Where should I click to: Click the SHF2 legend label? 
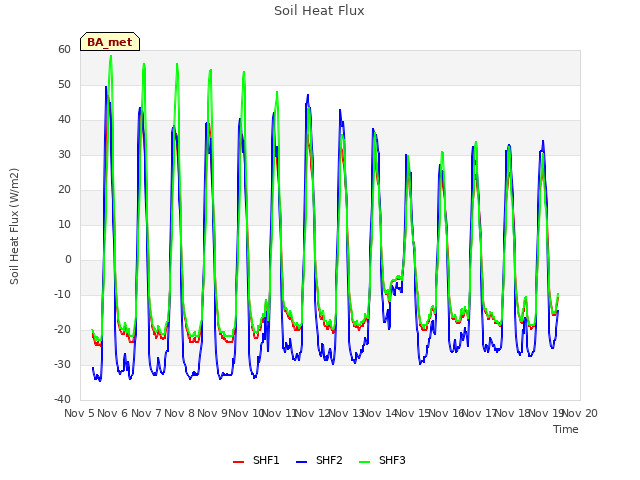coord(329,460)
